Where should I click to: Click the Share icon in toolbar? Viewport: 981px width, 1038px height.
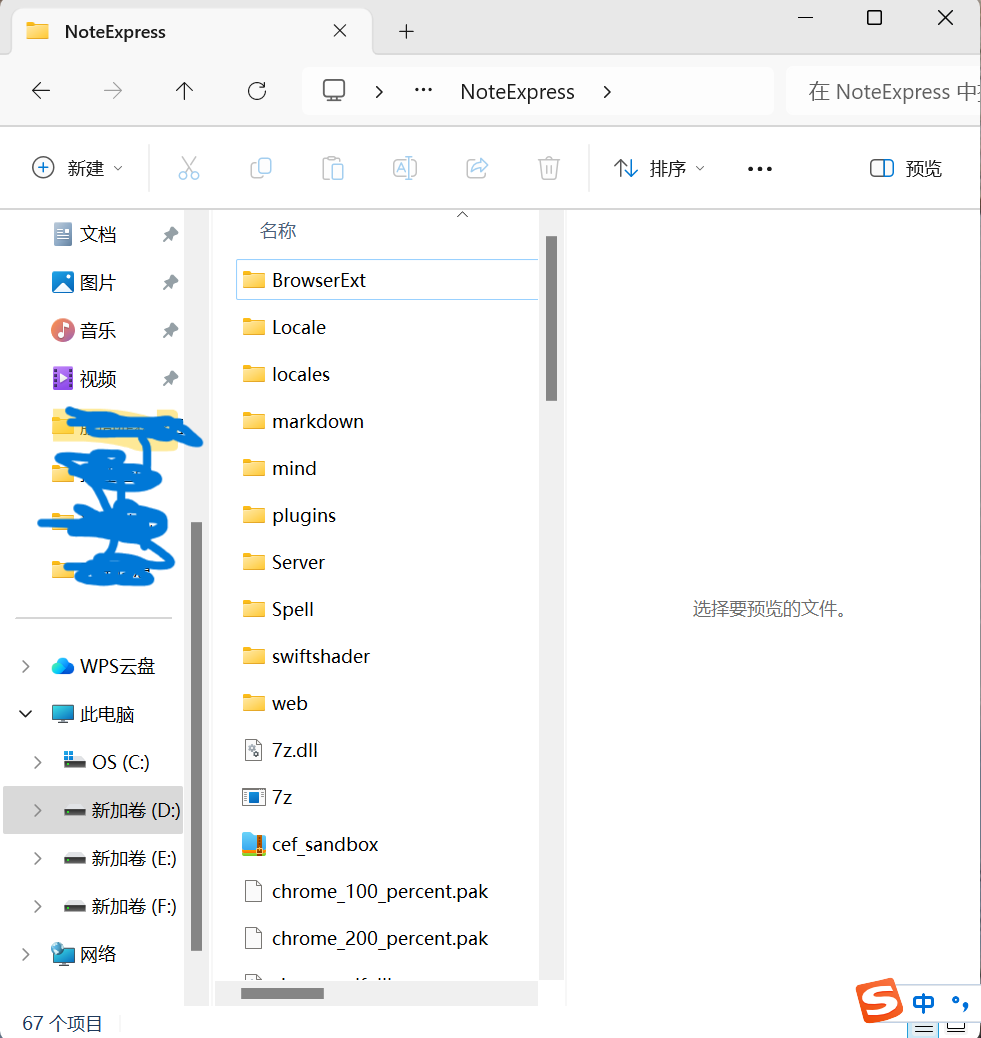[477, 168]
